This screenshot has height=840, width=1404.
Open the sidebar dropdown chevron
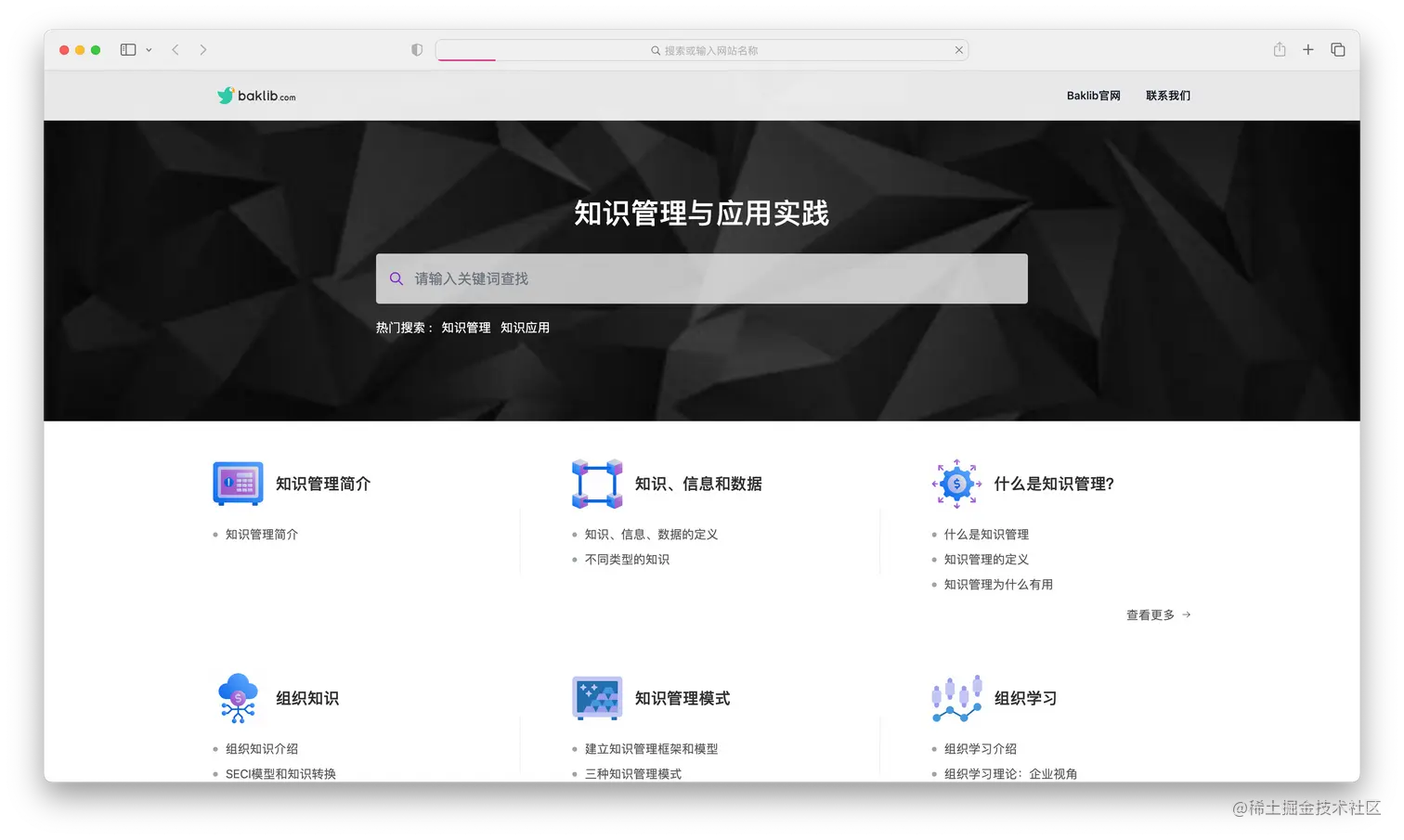coord(149,50)
